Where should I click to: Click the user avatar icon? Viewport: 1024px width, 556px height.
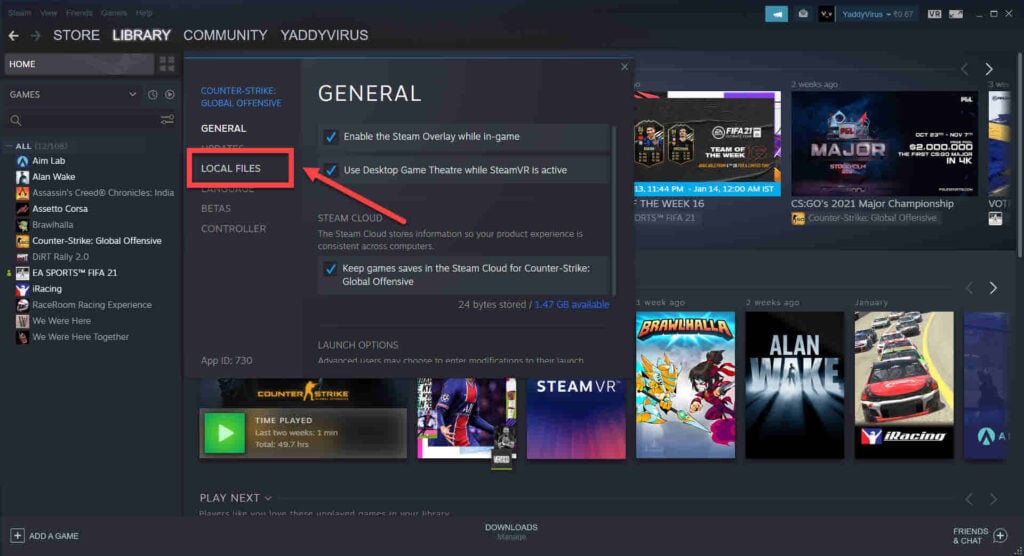[826, 14]
